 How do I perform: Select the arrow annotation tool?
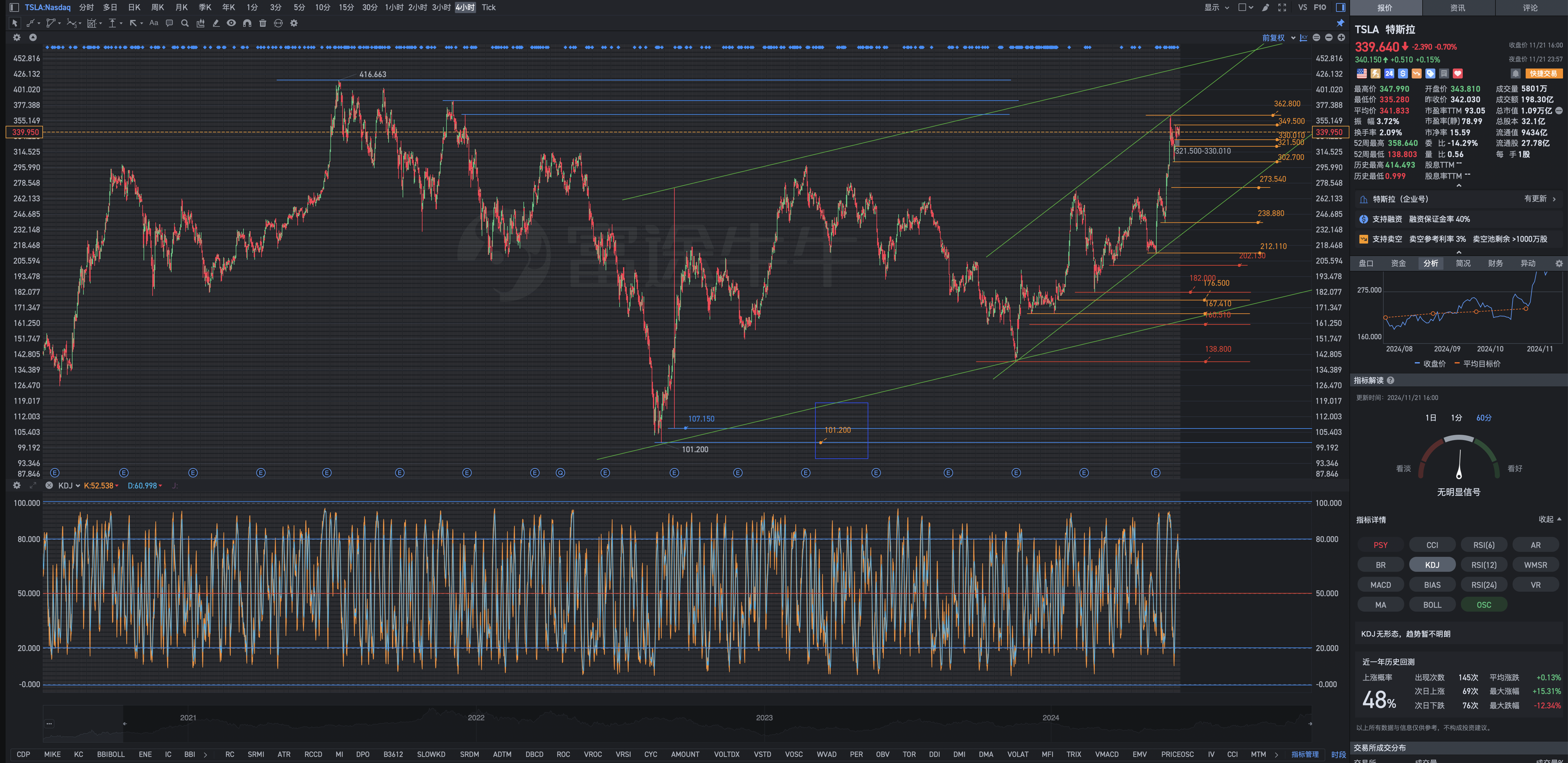(x=133, y=23)
